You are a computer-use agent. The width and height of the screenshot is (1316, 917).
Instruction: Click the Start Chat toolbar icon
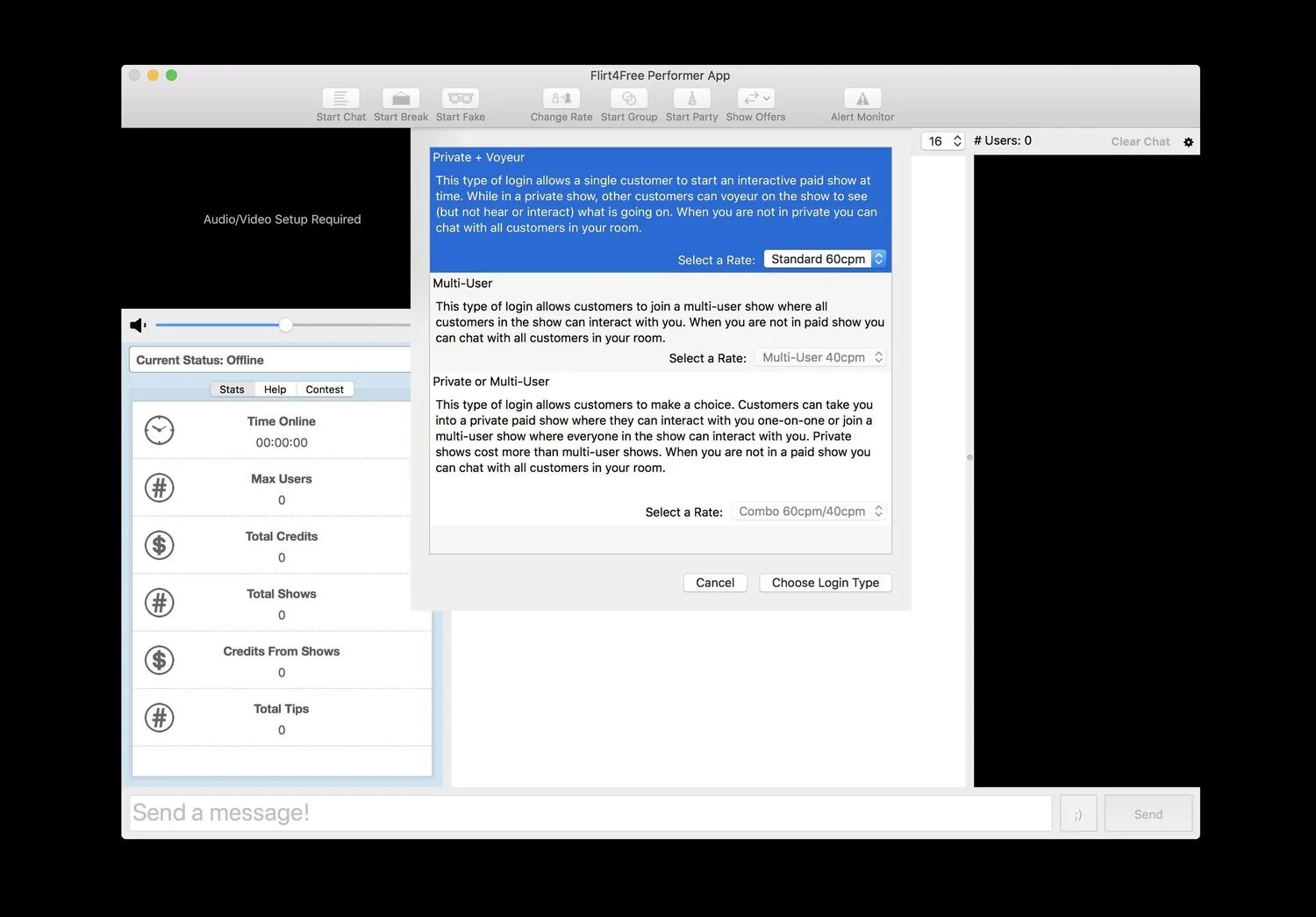tap(341, 98)
